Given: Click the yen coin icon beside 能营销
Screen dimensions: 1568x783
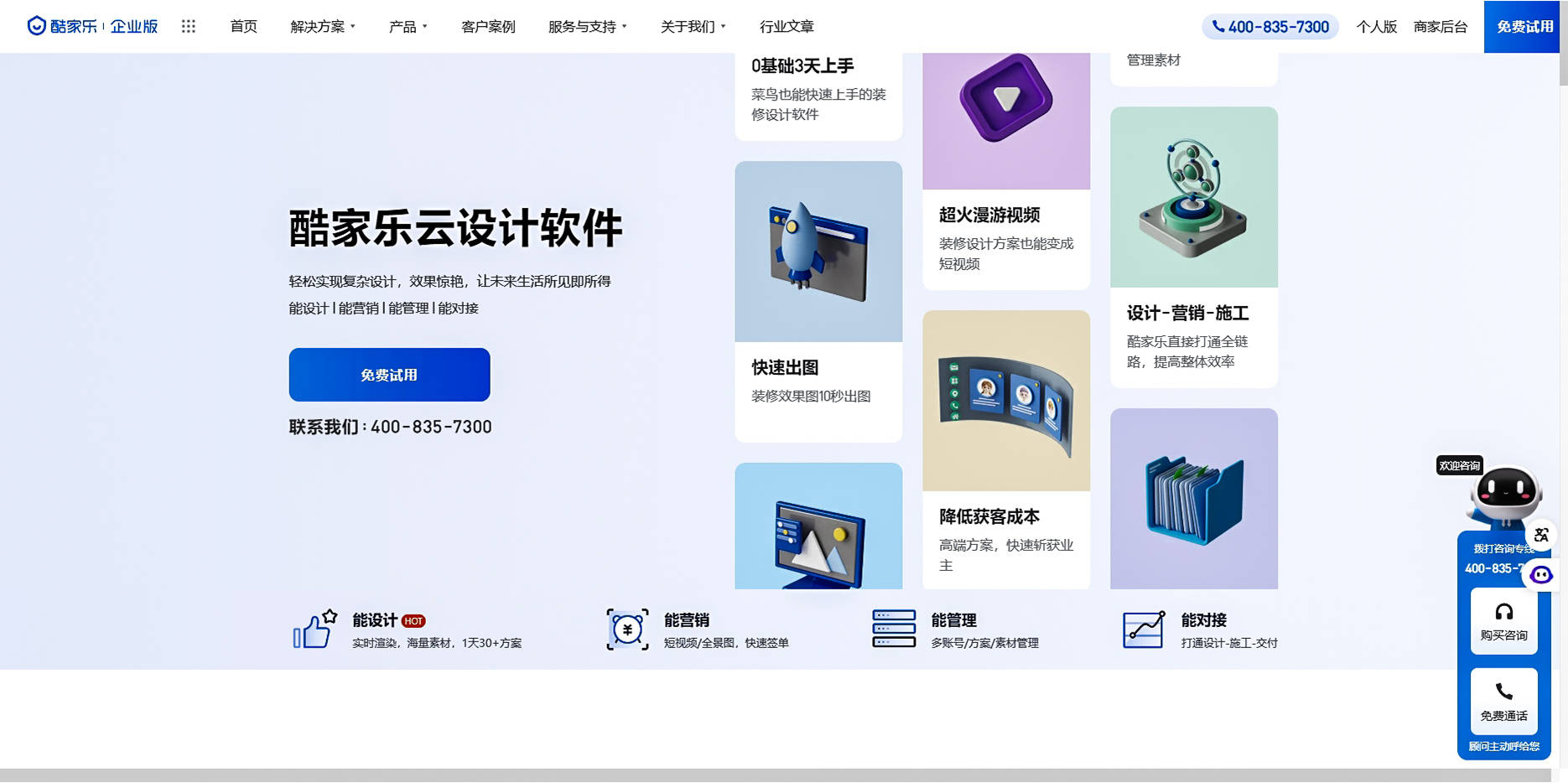Looking at the screenshot, I should (x=627, y=629).
